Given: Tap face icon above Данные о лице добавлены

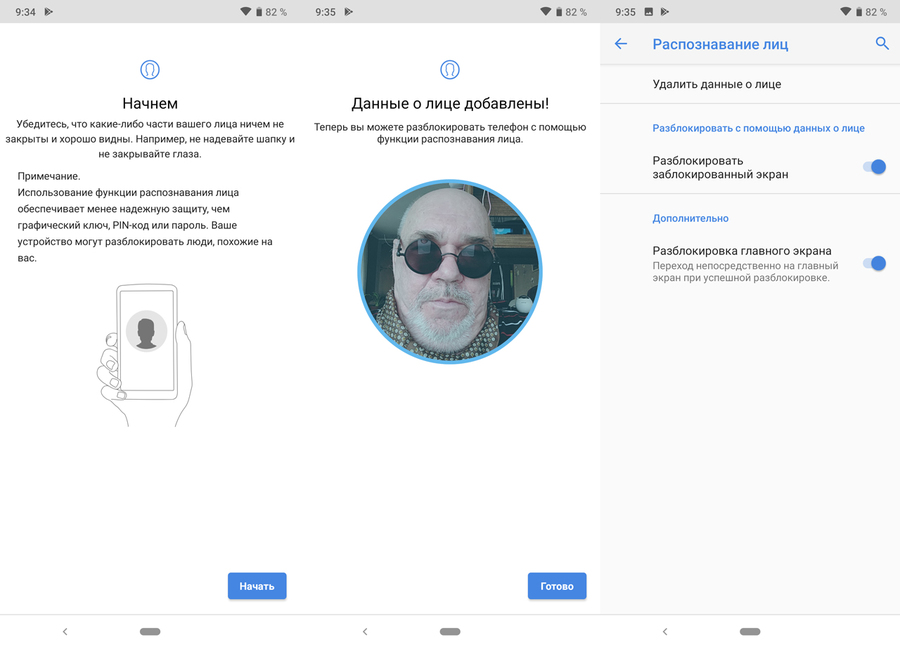Looking at the screenshot, I should [x=450, y=70].
